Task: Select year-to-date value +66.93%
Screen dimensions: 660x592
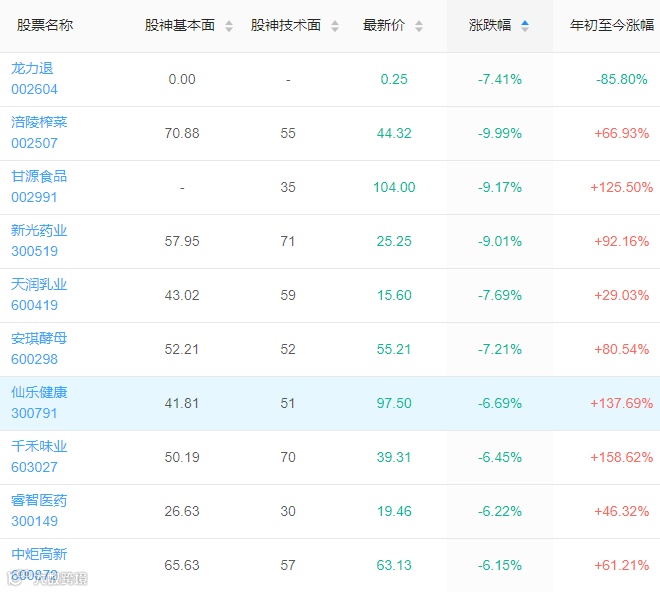Action: tap(622, 133)
